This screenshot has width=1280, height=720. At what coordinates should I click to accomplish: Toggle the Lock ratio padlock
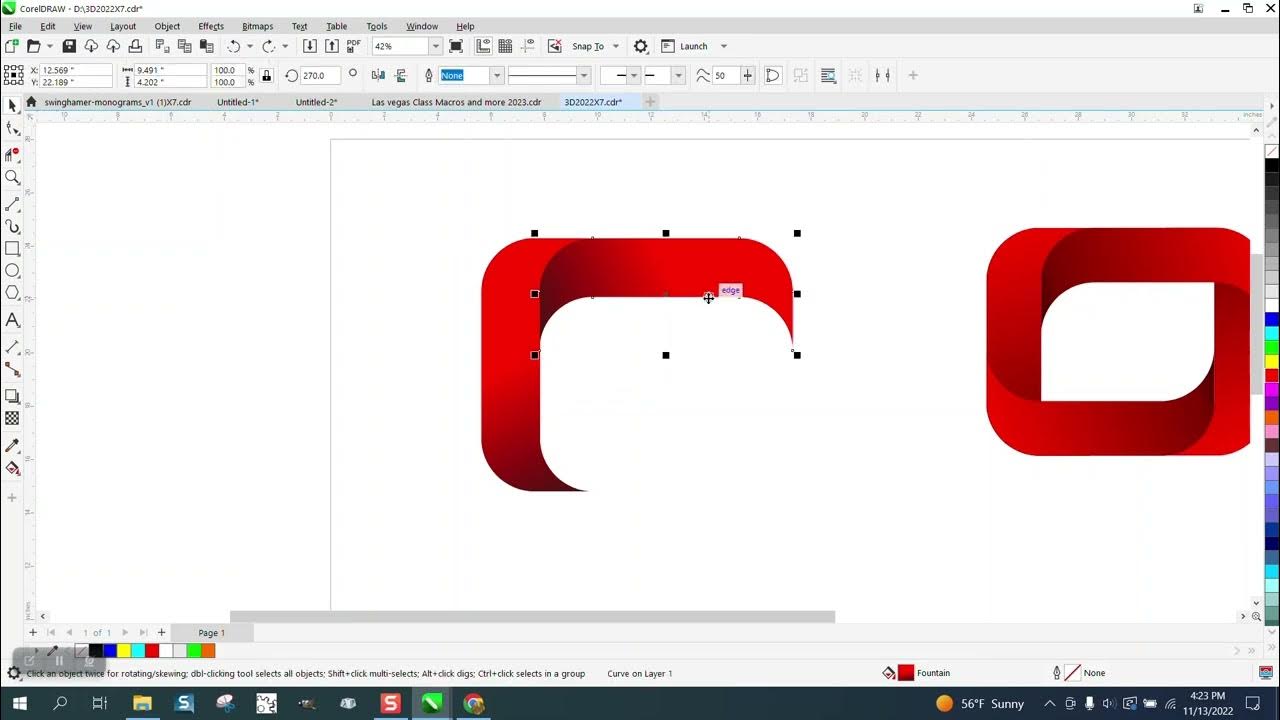coord(266,75)
